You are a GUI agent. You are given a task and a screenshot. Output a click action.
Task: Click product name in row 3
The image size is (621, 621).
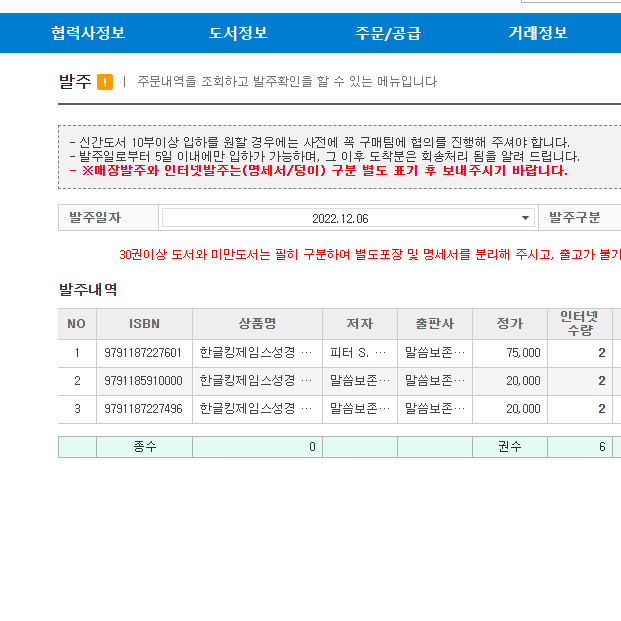click(257, 409)
